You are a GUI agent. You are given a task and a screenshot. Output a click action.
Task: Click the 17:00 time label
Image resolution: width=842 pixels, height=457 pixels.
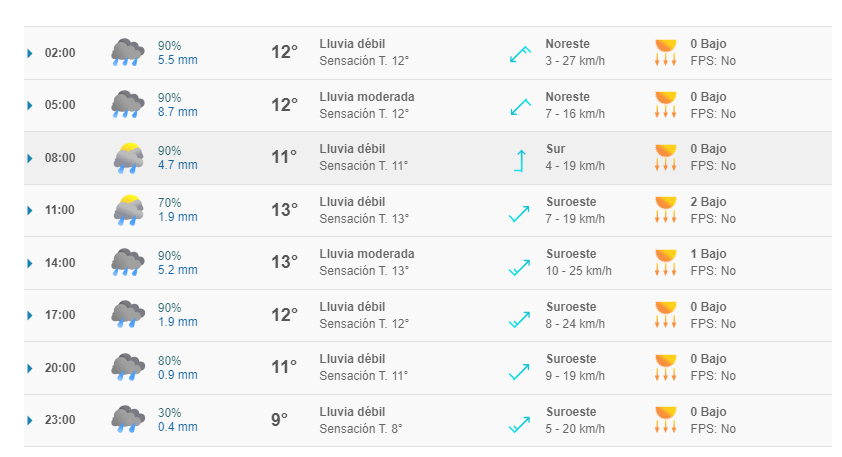60,315
